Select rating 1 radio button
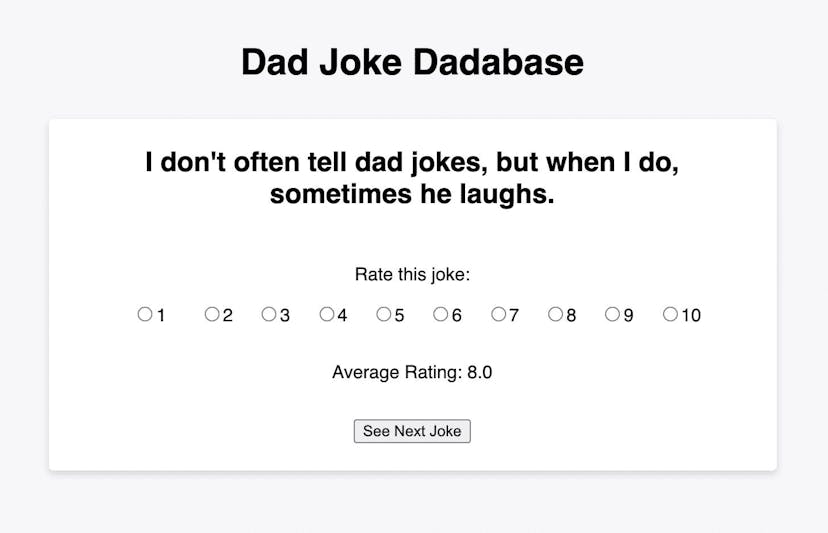The height and width of the screenshot is (533, 828). click(x=145, y=314)
